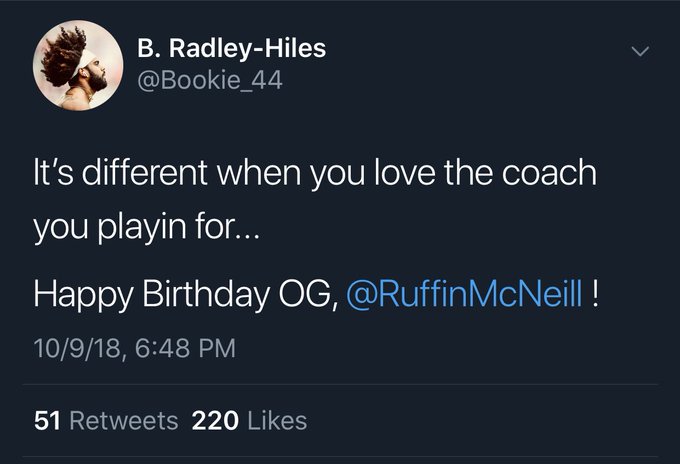The width and height of the screenshot is (680, 464).
Task: Click the divider line above Retweets
Action: pyautogui.click(x=340, y=385)
